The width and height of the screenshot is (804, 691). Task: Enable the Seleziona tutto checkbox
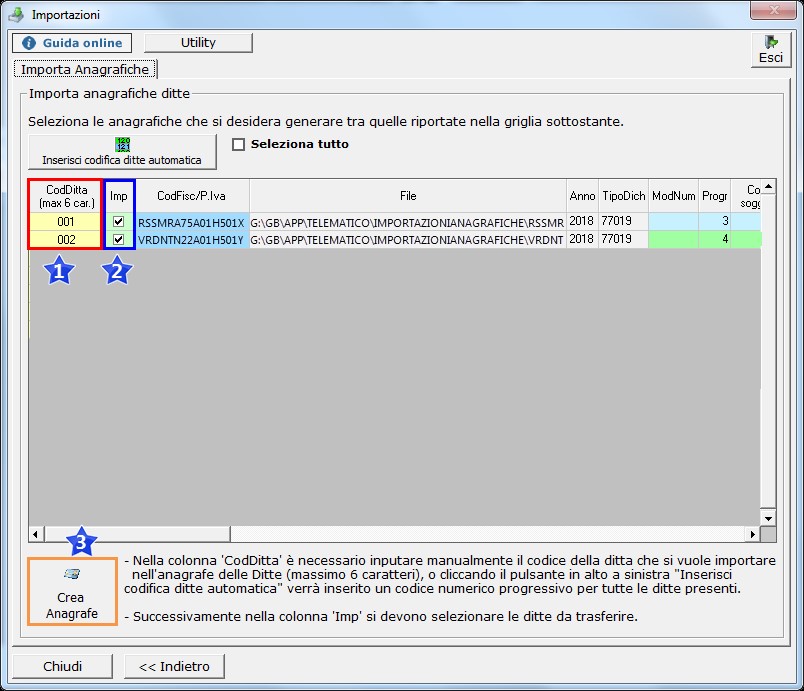click(238, 145)
